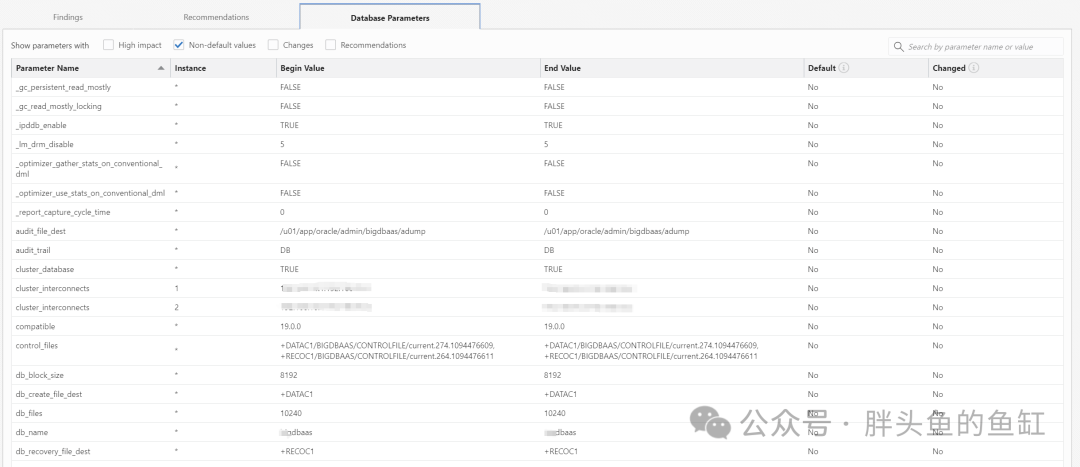Select _optimizer_use_stats_on_conventional_dml parameter
The image size is (1080, 467).
pos(90,193)
